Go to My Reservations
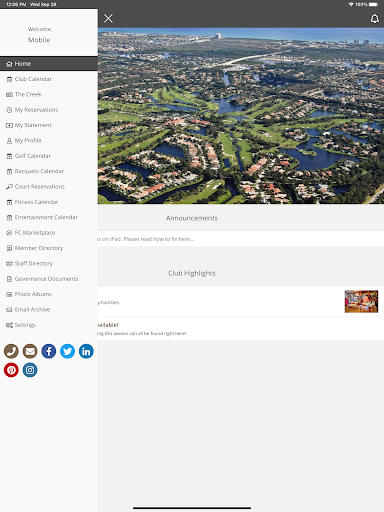384x512 pixels. [x=49, y=110]
